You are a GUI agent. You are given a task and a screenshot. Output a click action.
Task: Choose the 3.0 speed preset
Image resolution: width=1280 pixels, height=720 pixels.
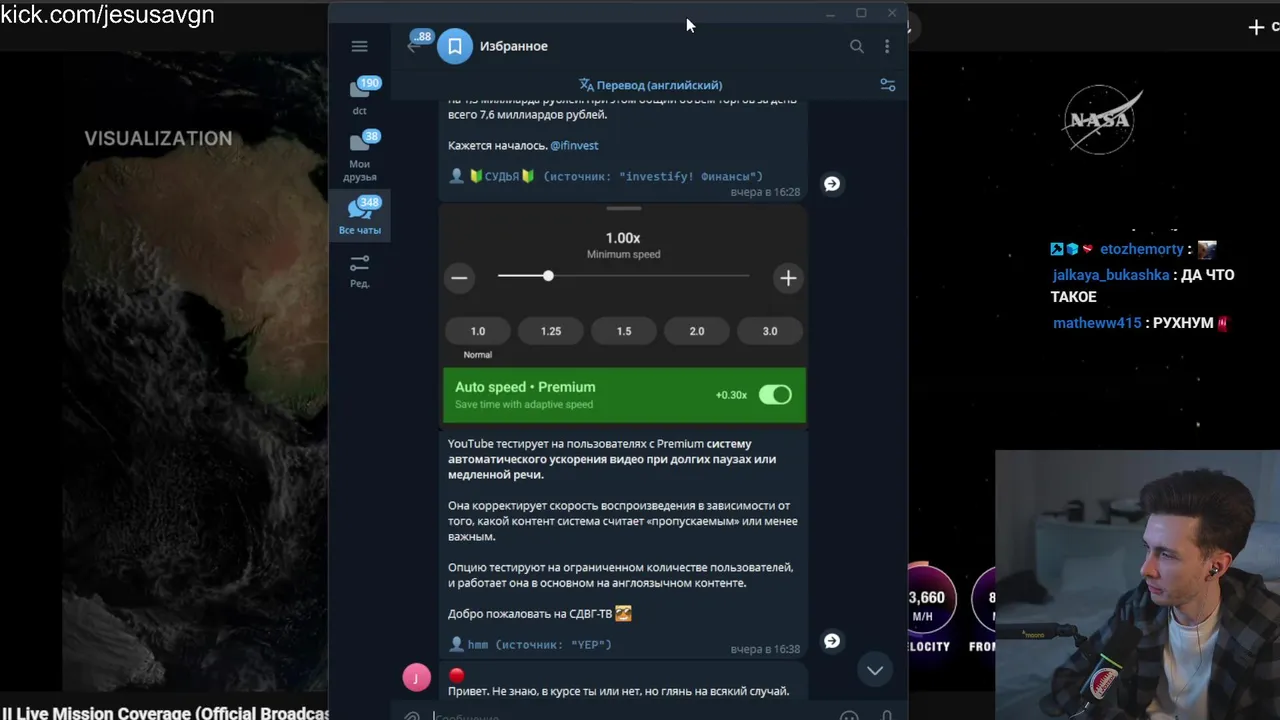pyautogui.click(x=770, y=331)
